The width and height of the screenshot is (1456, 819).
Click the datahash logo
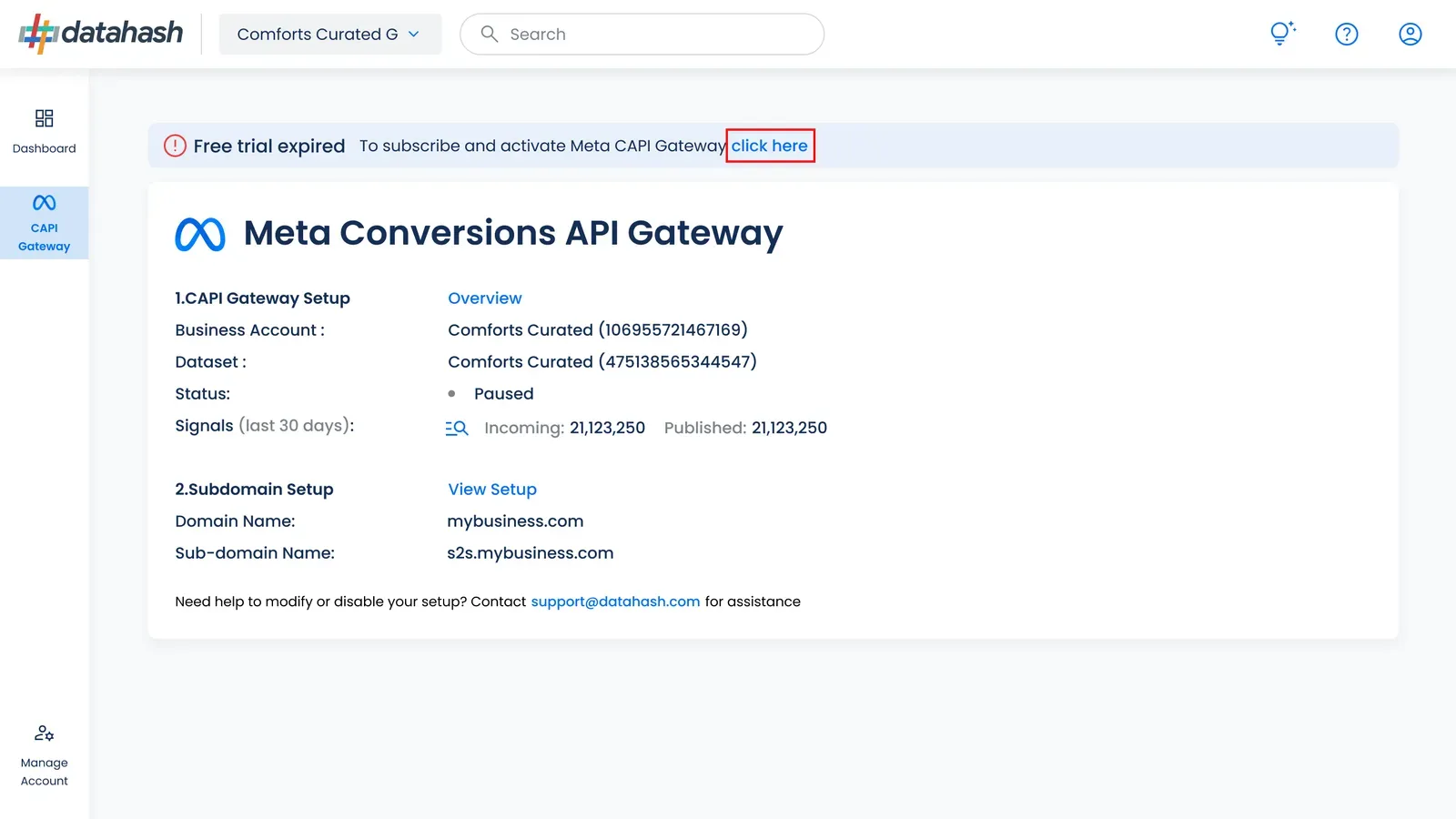[x=101, y=34]
